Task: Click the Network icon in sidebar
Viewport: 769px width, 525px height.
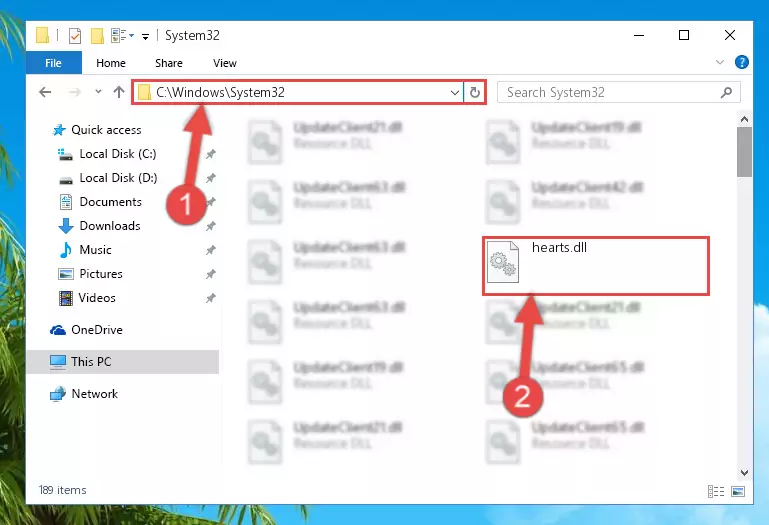Action: pyautogui.click(x=58, y=394)
